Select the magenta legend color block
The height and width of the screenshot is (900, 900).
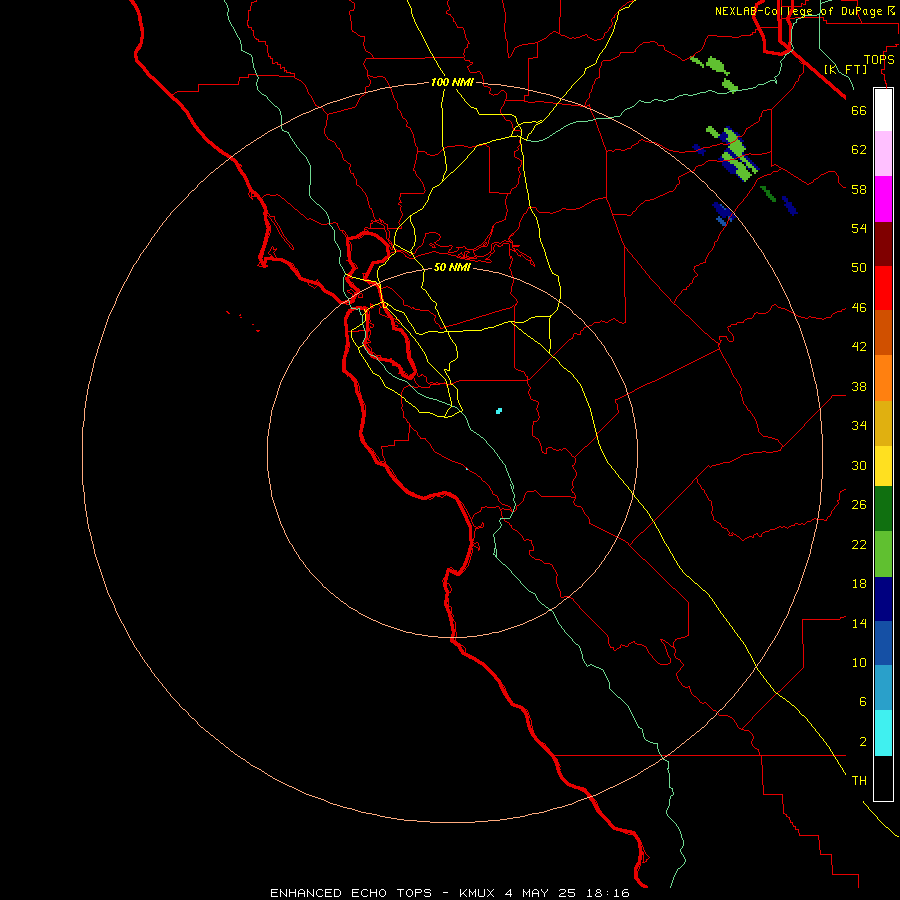883,199
